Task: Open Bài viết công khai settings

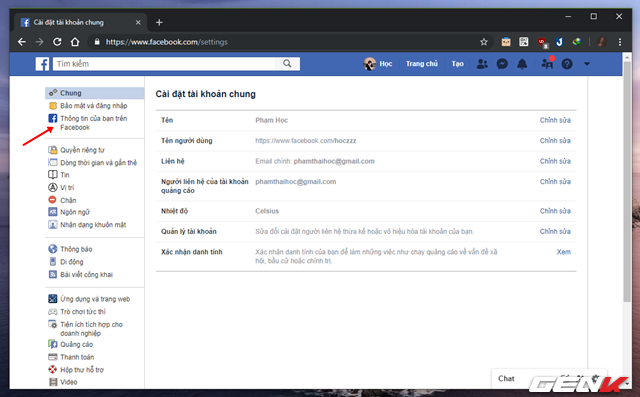Action: click(x=86, y=275)
